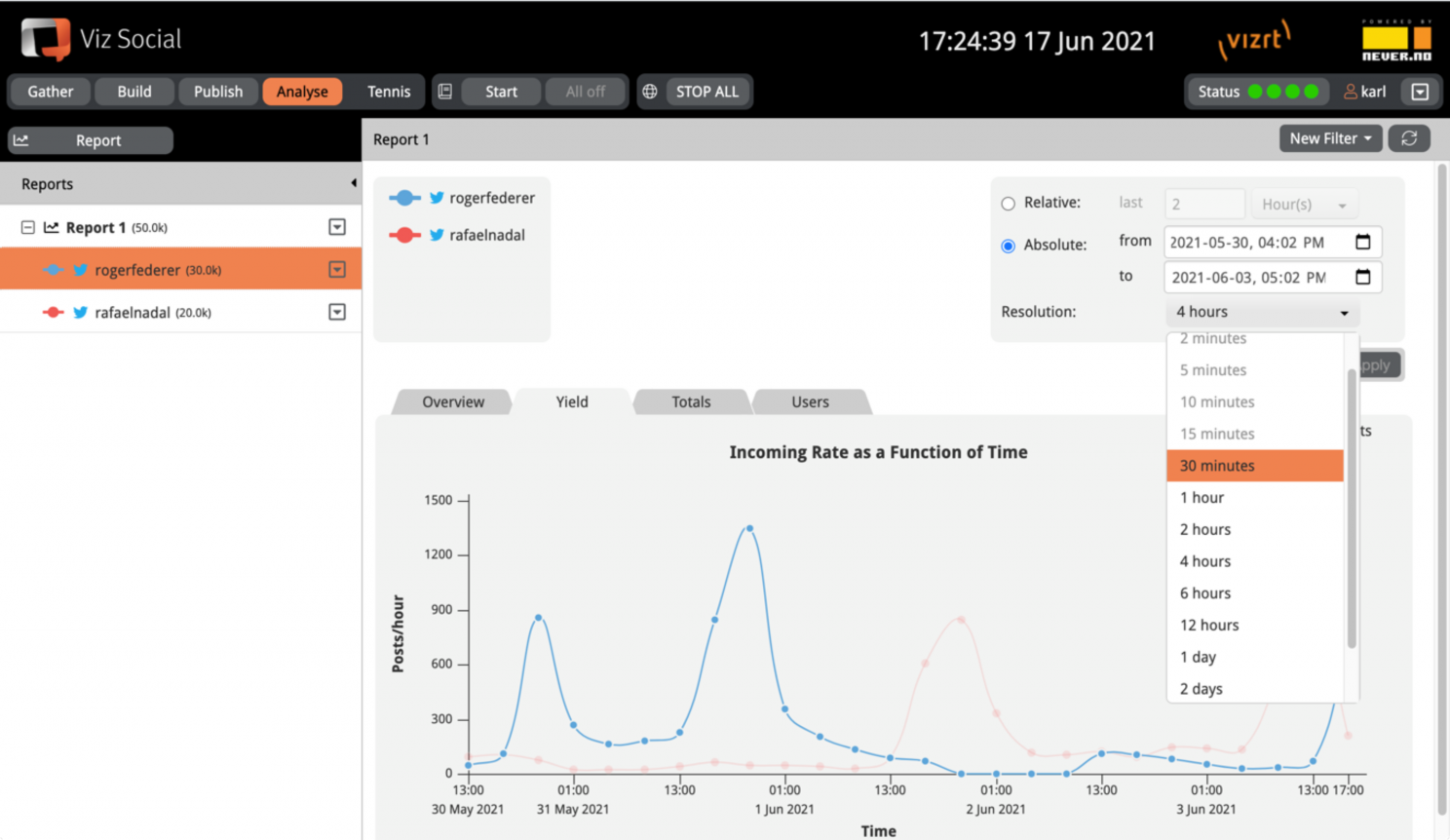The image size is (1450, 840).
Task: Click the Tennis button
Action: [389, 92]
